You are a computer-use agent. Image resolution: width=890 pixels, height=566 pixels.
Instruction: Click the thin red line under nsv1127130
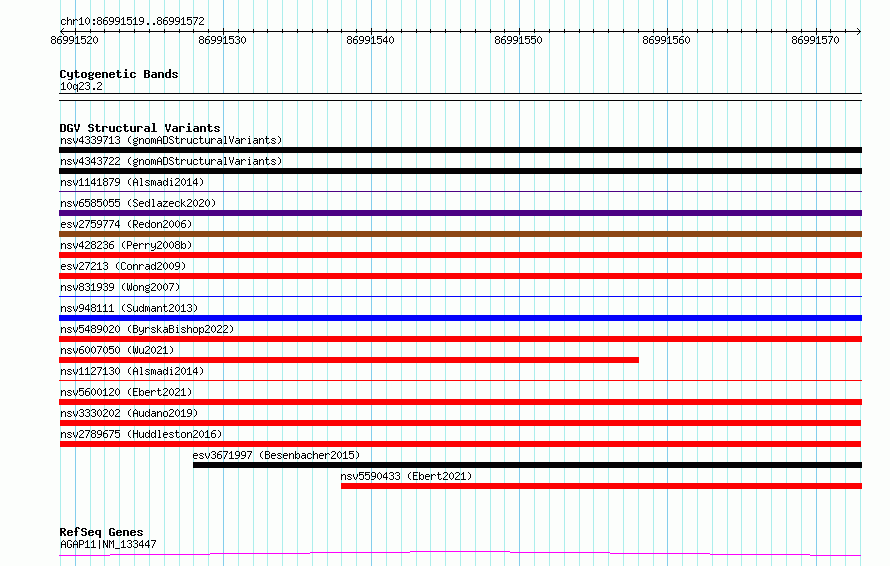(460, 380)
